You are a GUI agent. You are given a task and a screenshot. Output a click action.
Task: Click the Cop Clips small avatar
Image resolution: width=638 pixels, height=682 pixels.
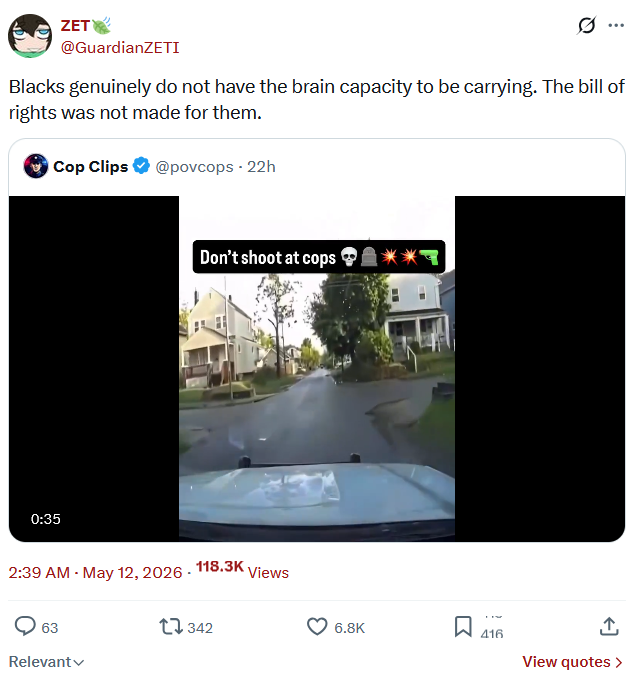[x=36, y=166]
